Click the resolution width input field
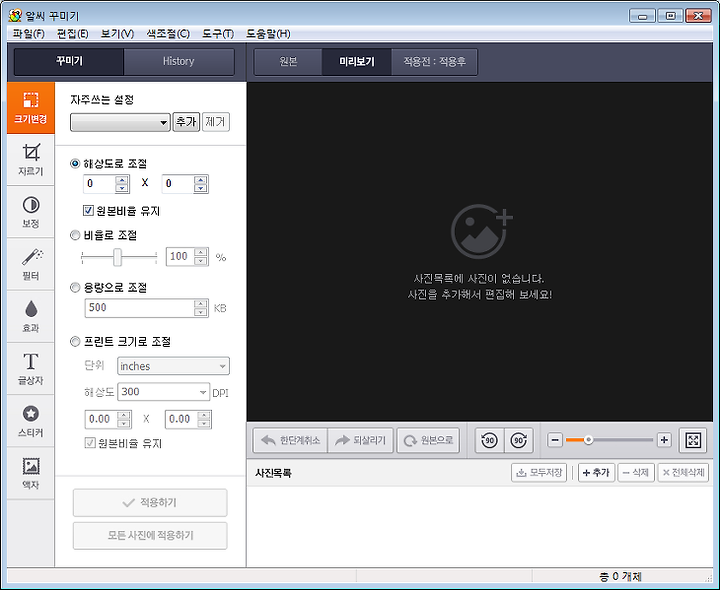The width and height of the screenshot is (720, 590). click(x=100, y=184)
